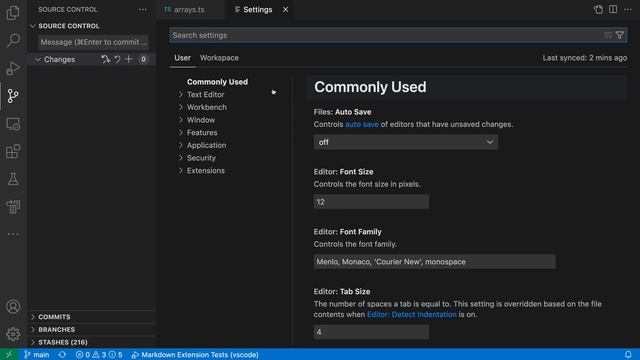640x360 pixels.
Task: Open Source Control views and more actions
Action: click(x=142, y=9)
